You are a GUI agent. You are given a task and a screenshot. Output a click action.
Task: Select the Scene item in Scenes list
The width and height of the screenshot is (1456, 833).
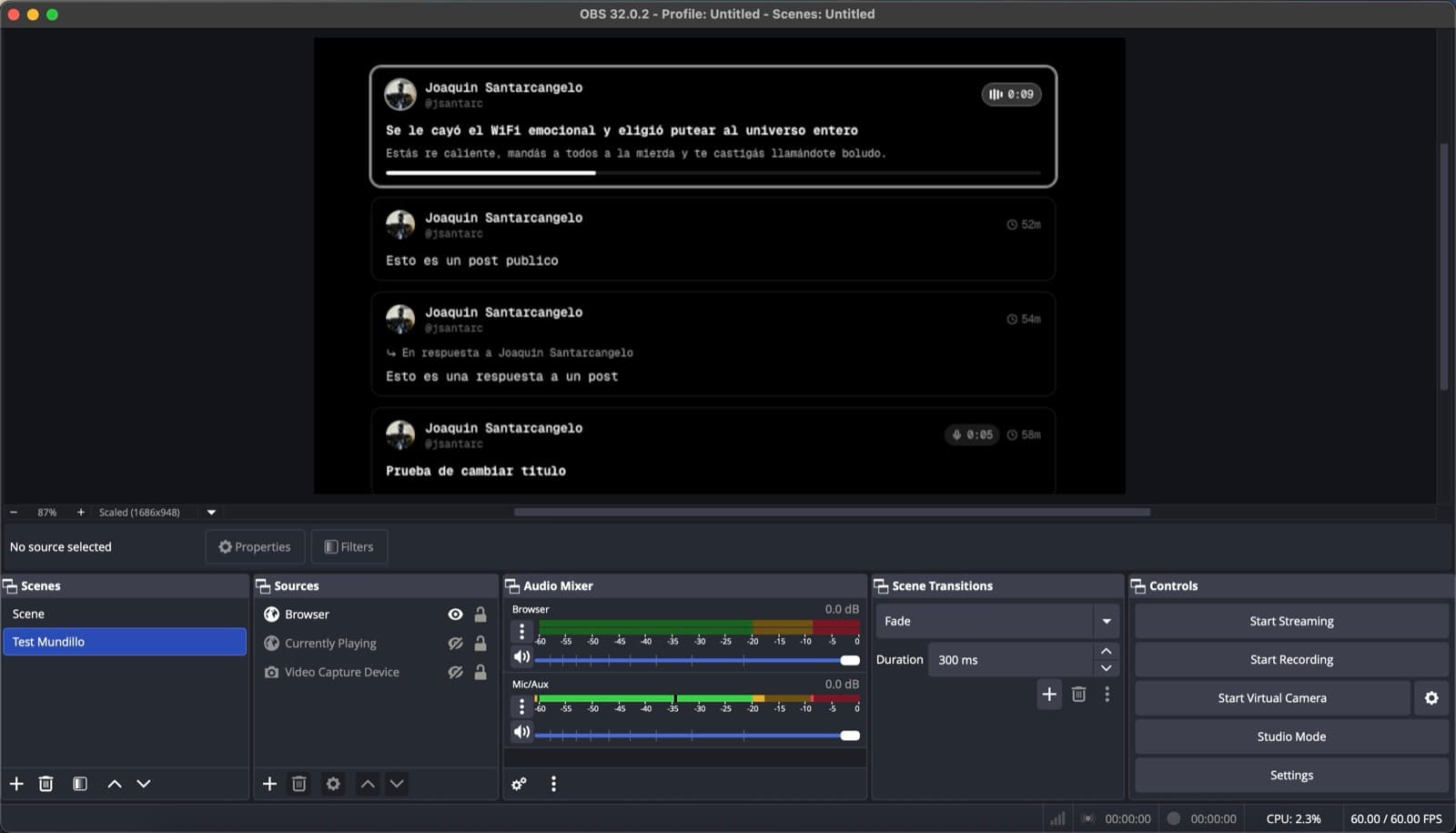click(125, 615)
